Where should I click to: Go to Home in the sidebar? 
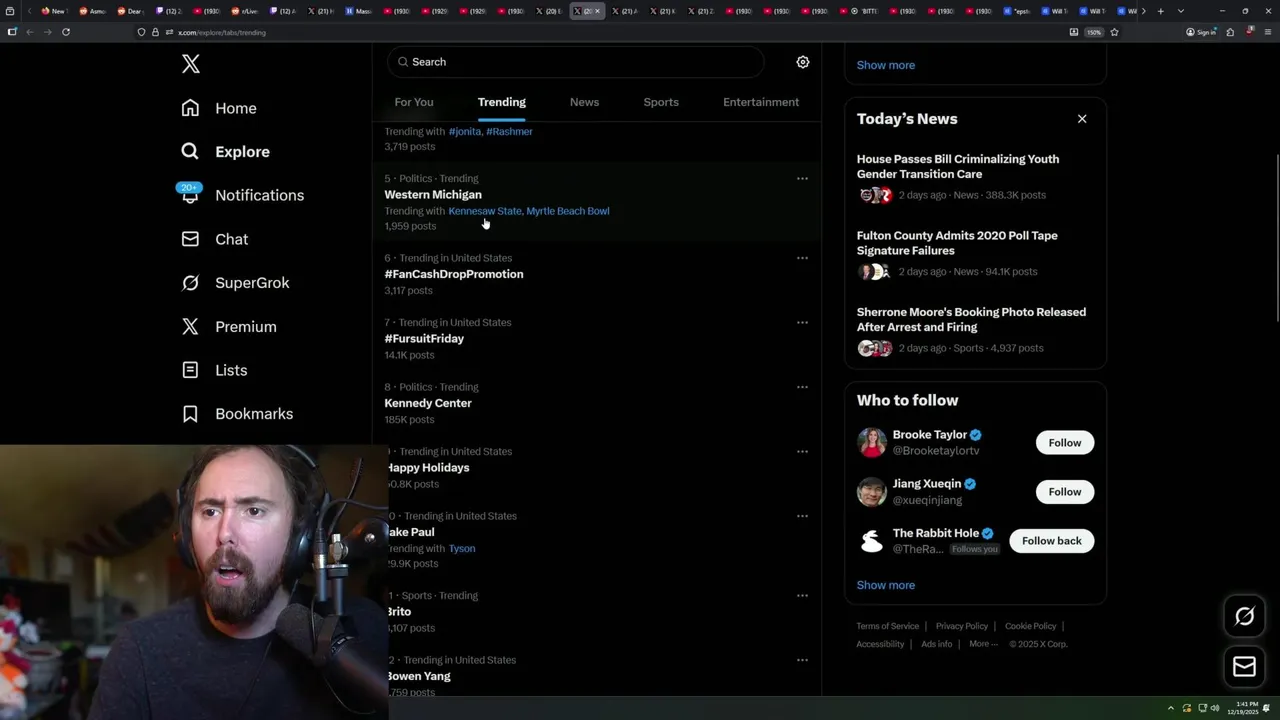pyautogui.click(x=219, y=108)
